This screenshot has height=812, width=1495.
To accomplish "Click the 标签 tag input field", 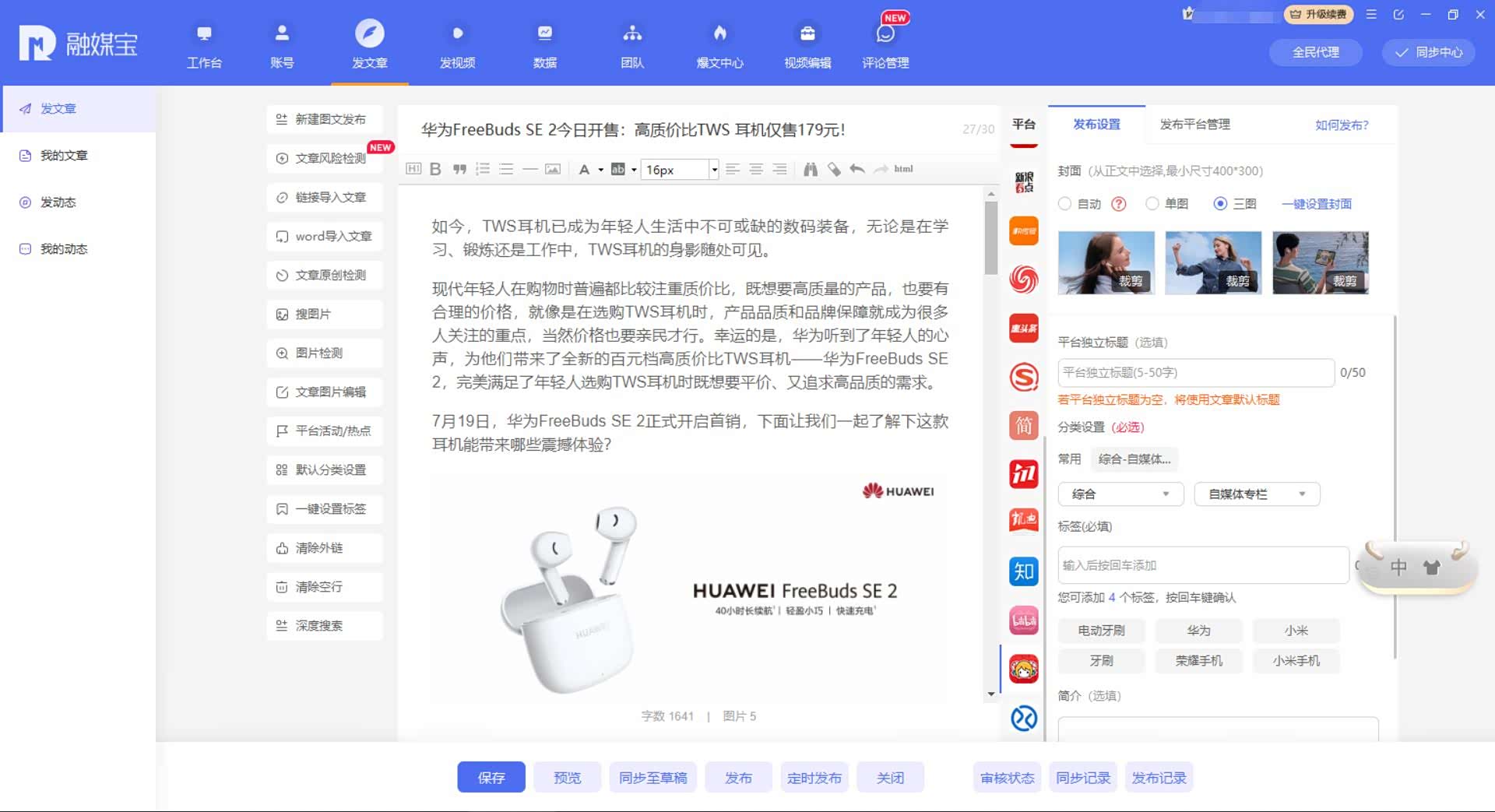I will 1202,565.
